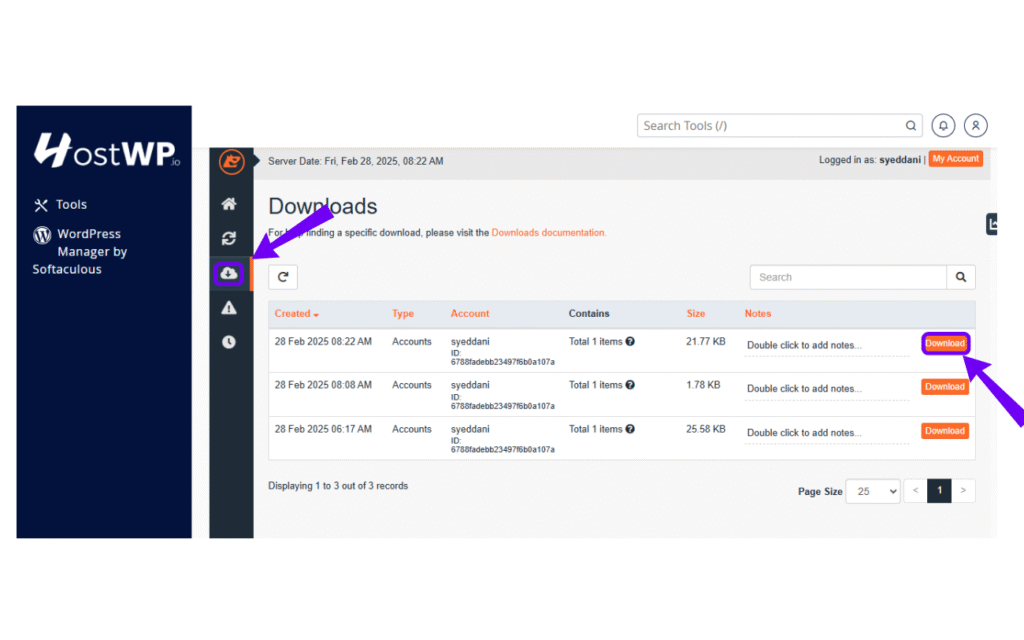This screenshot has width=1024, height=640.
Task: Open the Downloads cloud icon in sidebar
Action: 229,273
